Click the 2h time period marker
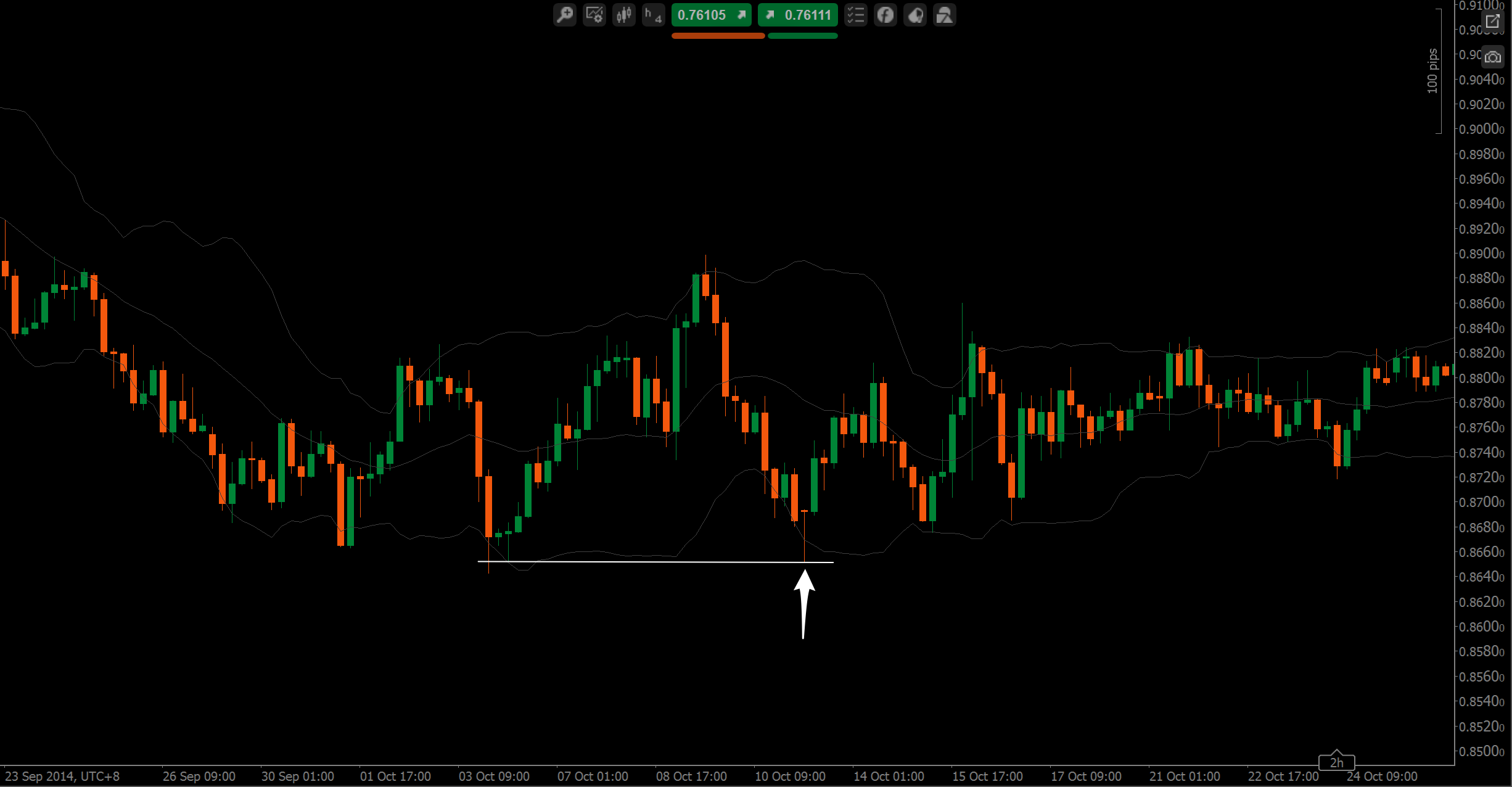1512x787 pixels. 1336,762
